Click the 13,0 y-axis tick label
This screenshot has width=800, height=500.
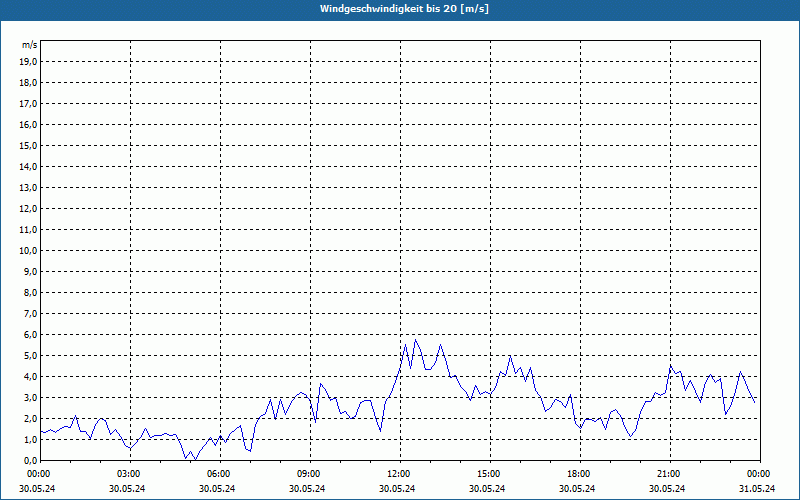tap(28, 188)
